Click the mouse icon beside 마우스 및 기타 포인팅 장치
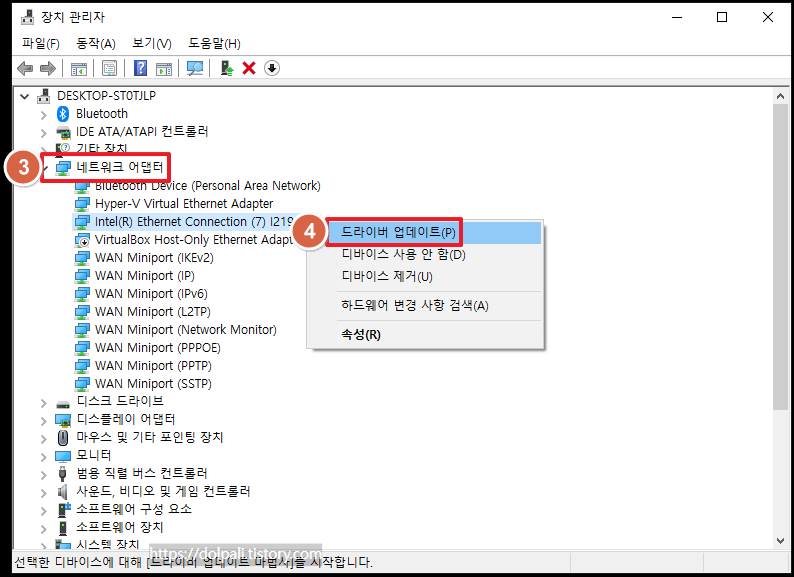The width and height of the screenshot is (794, 577). click(63, 437)
